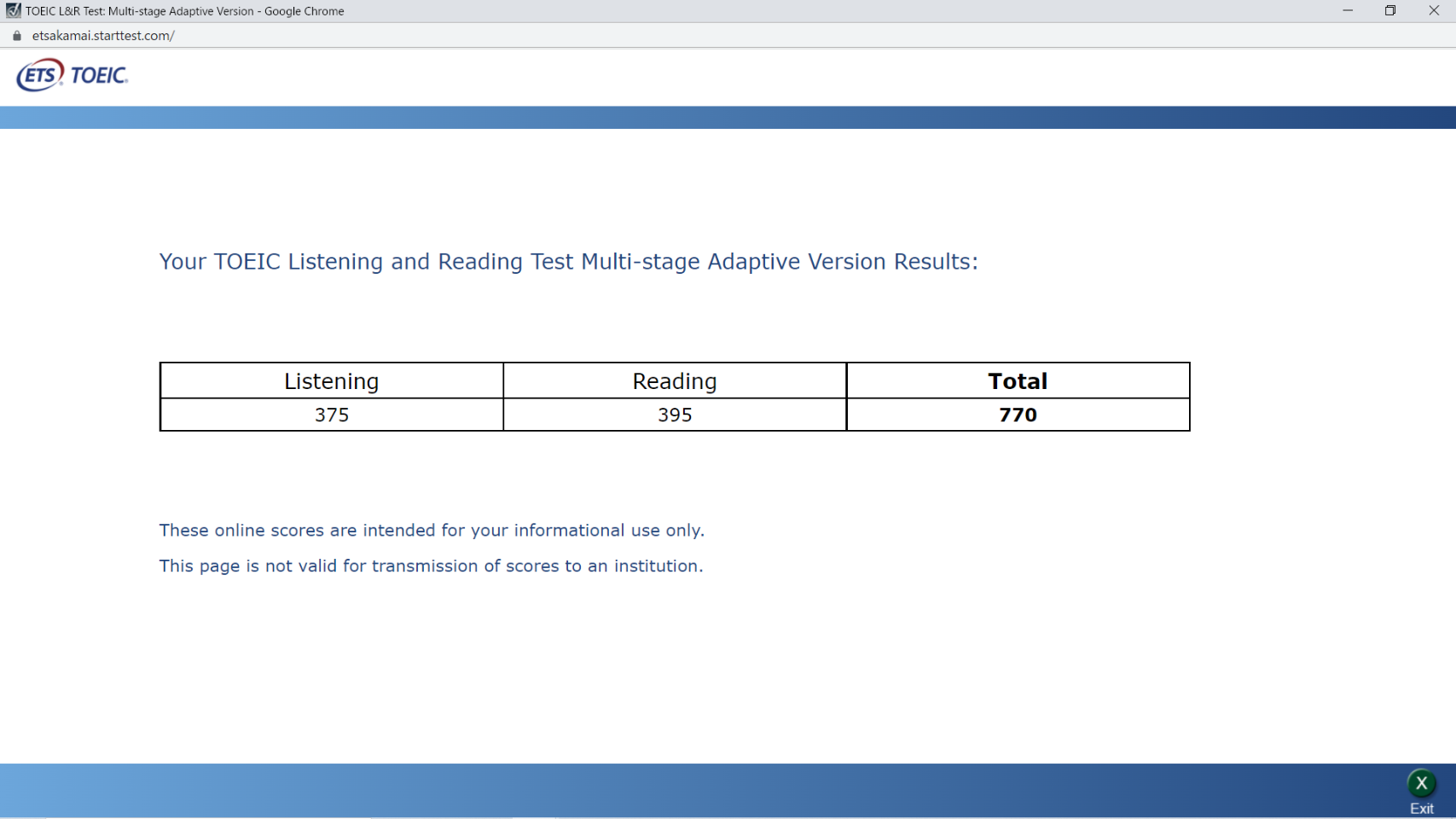1456x819 pixels.
Task: Click the 'informational use only' notice line
Action: (432, 531)
